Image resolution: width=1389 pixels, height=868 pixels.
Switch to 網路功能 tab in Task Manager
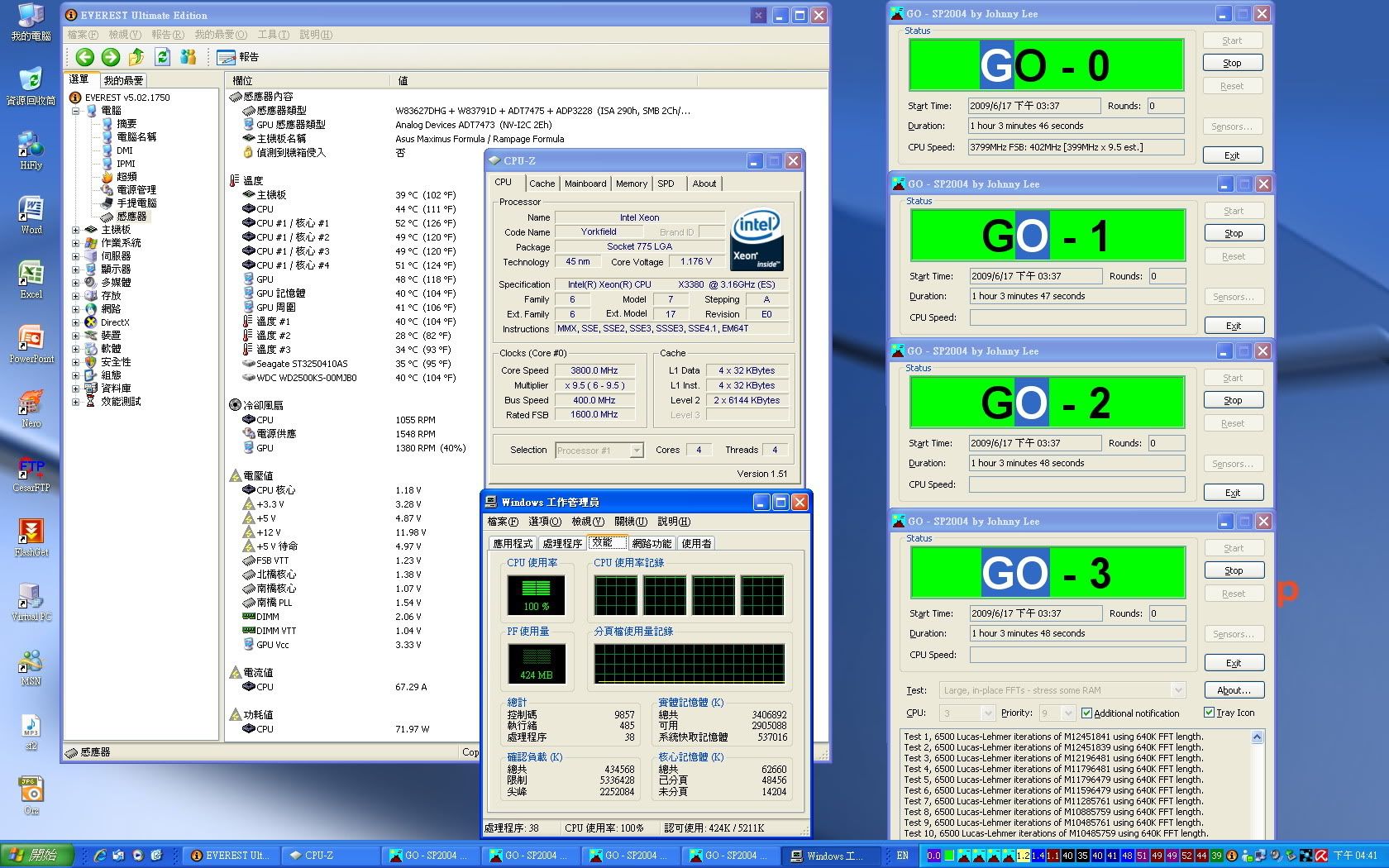652,543
